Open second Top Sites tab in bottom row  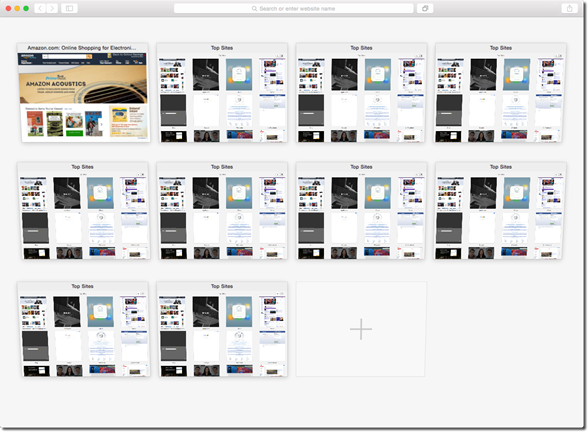click(222, 329)
